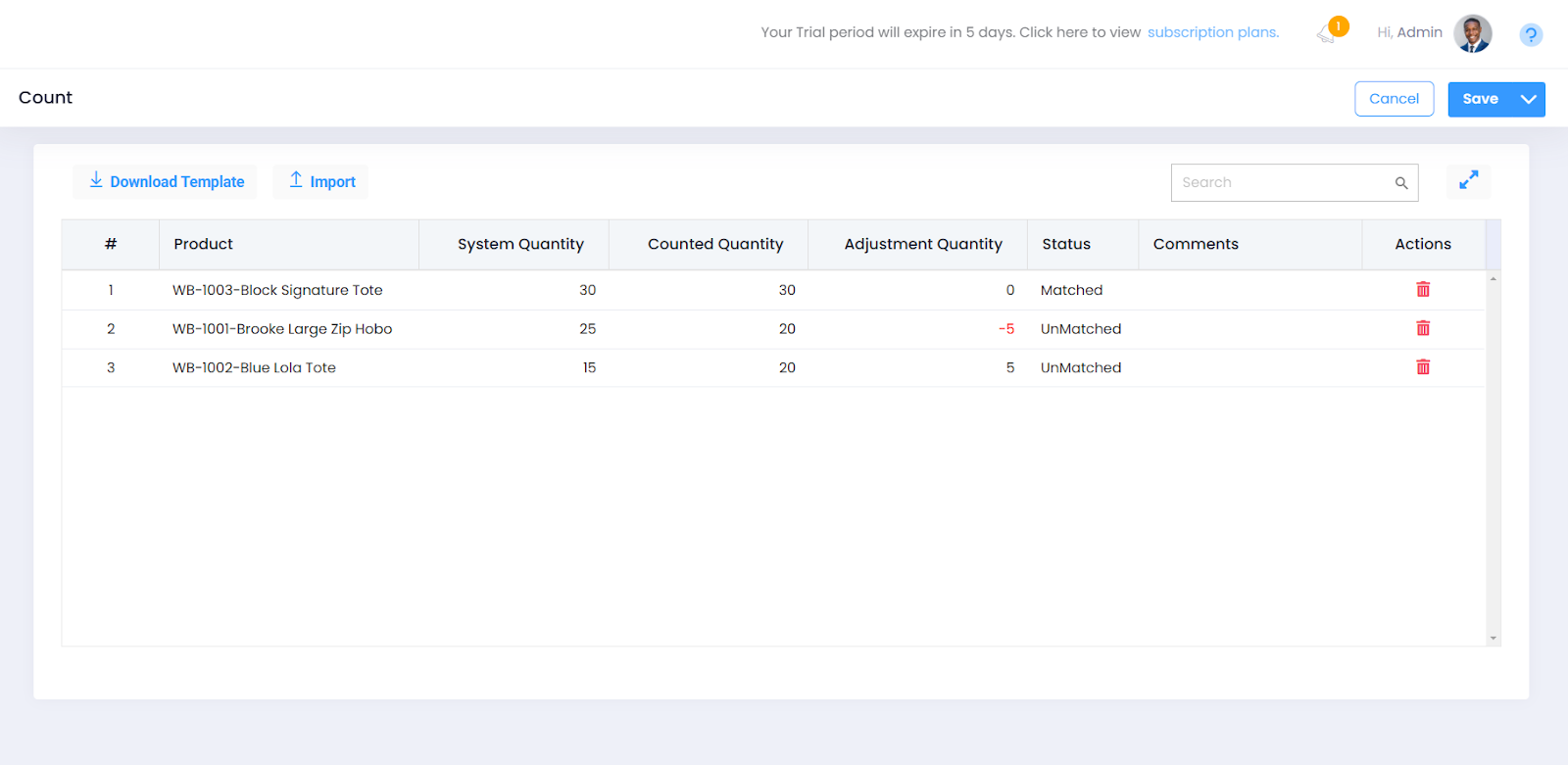Import a count file
The image size is (1568, 765).
tap(321, 182)
